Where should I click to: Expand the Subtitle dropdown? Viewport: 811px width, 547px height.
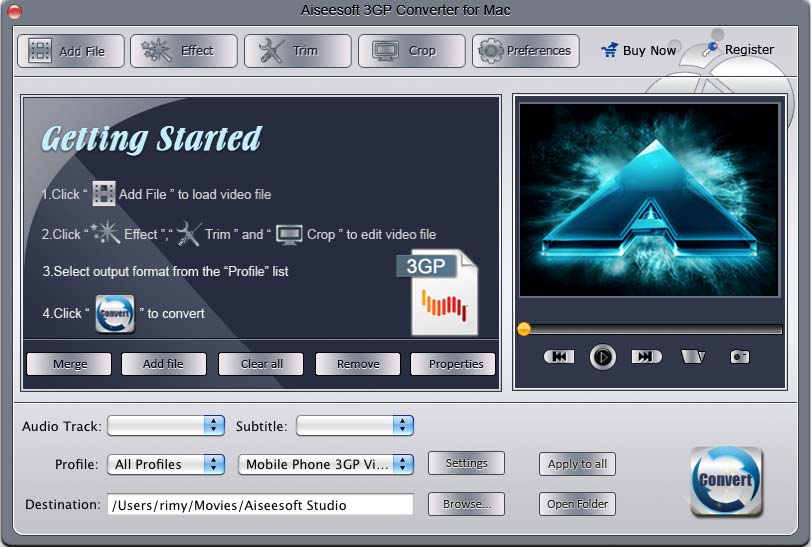tap(355, 426)
